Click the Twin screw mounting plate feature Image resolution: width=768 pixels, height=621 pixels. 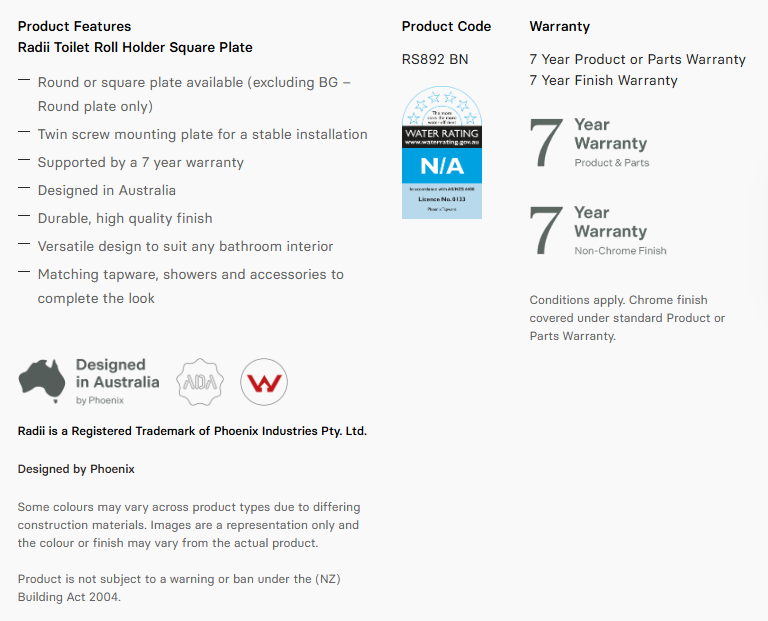click(x=202, y=134)
